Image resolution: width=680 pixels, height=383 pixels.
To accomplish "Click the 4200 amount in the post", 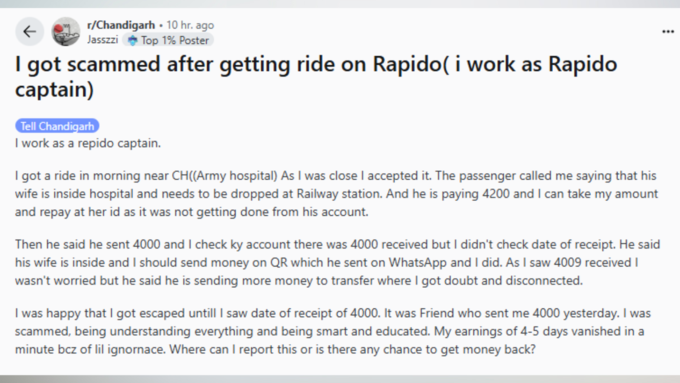I will click(x=496, y=193).
